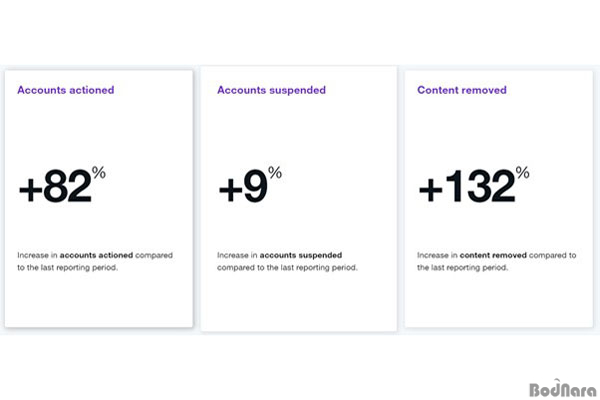The height and width of the screenshot is (400, 600).
Task: Select the +9% statistic figure
Action: [x=250, y=184]
